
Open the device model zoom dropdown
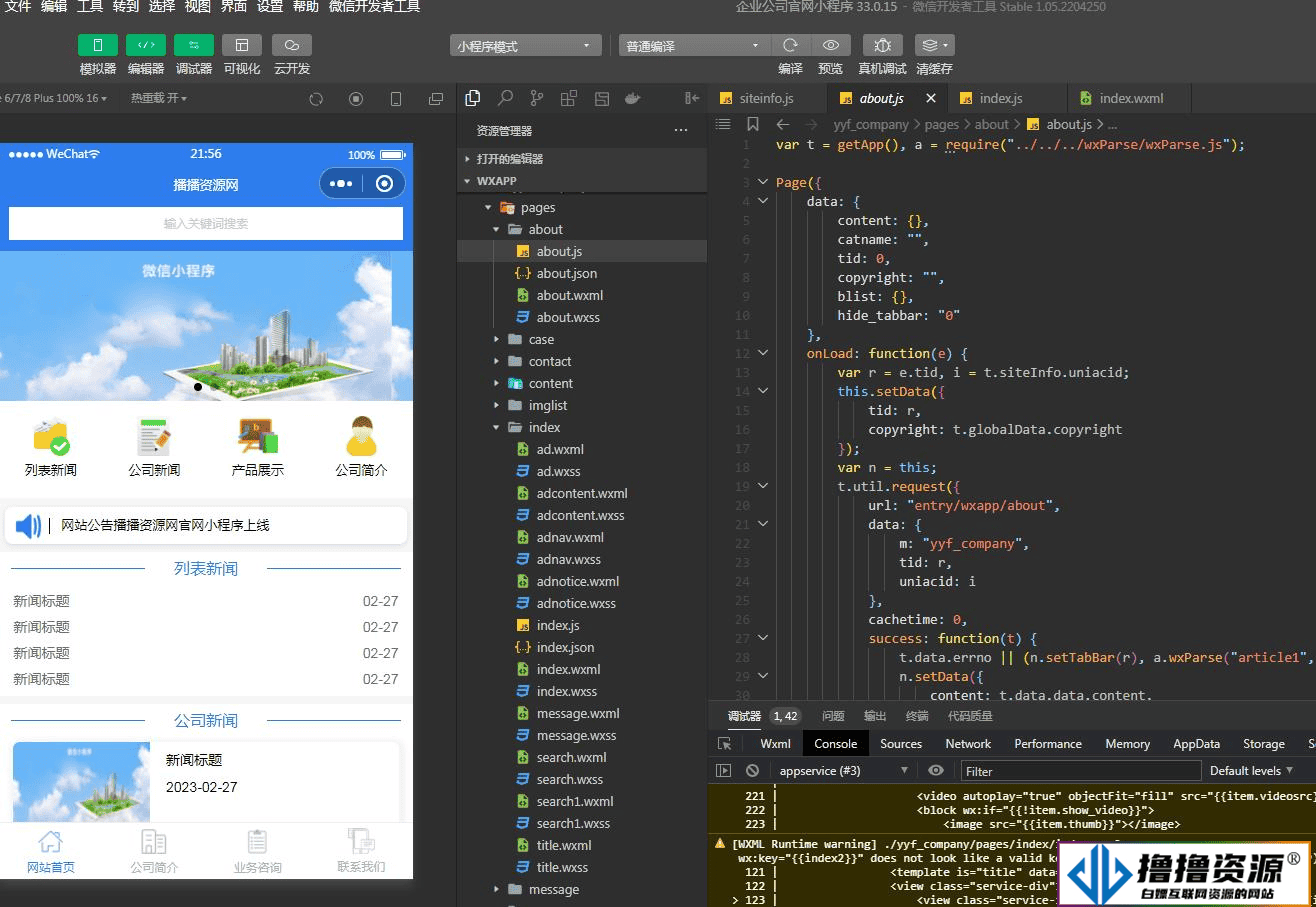tap(53, 98)
